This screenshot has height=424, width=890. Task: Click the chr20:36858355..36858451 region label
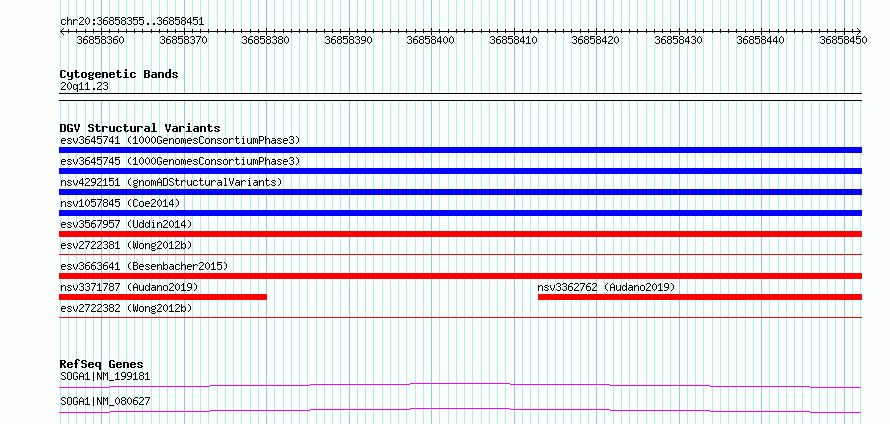132,21
